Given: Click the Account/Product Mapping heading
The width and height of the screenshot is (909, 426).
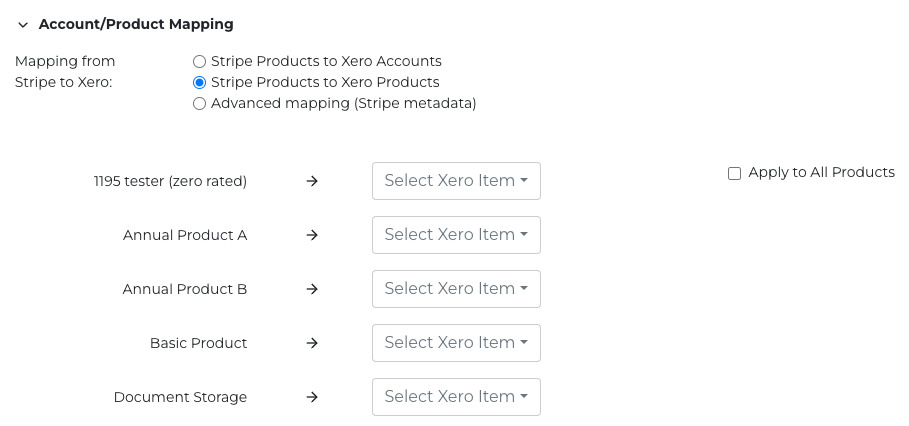Looking at the screenshot, I should [x=136, y=24].
